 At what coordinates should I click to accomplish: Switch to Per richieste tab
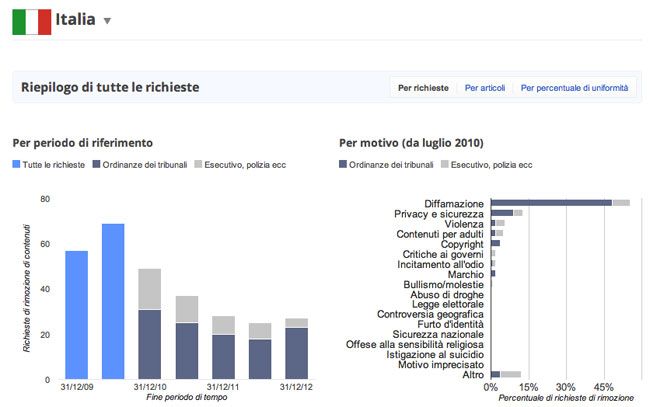click(423, 88)
